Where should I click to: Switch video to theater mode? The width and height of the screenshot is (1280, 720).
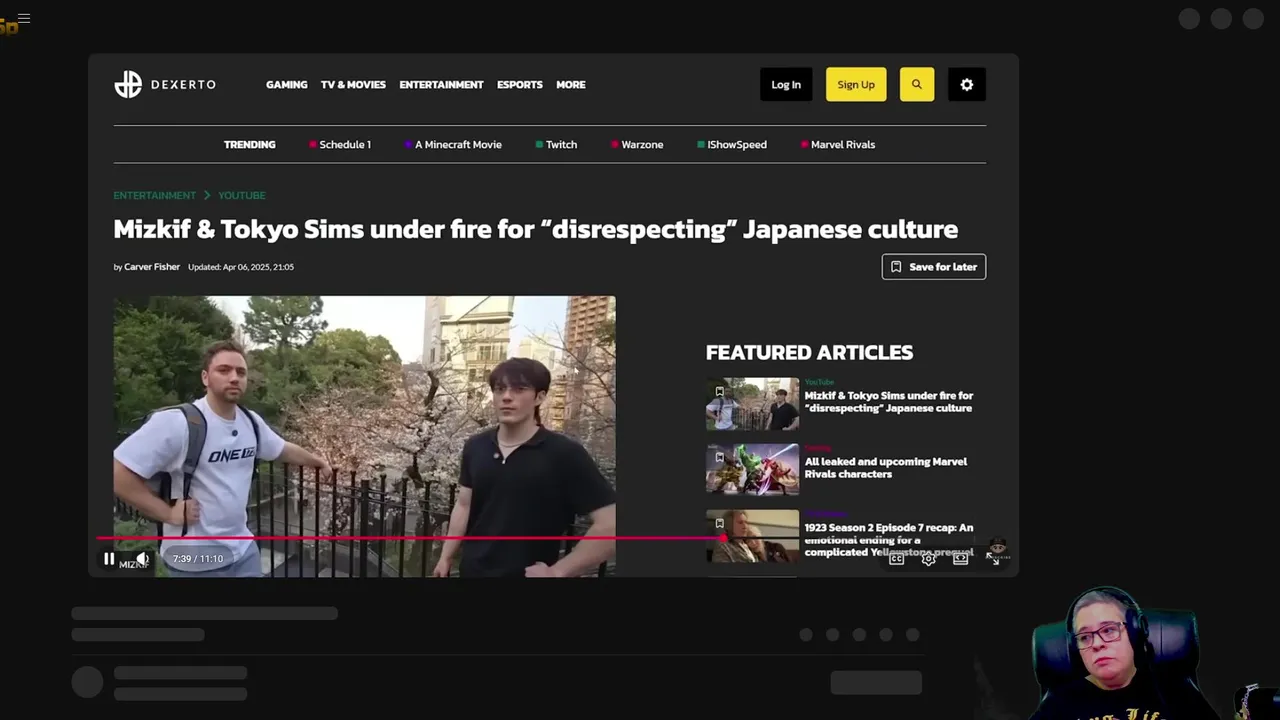[961, 559]
